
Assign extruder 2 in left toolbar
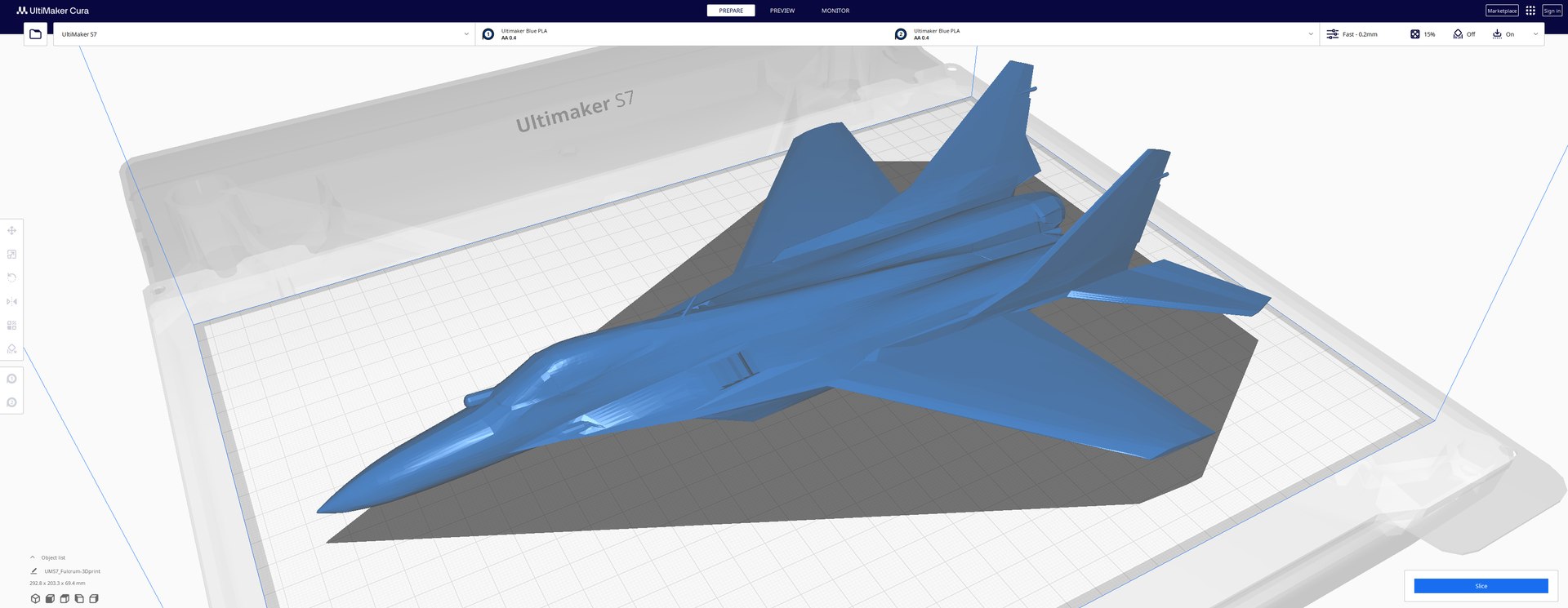(x=11, y=402)
